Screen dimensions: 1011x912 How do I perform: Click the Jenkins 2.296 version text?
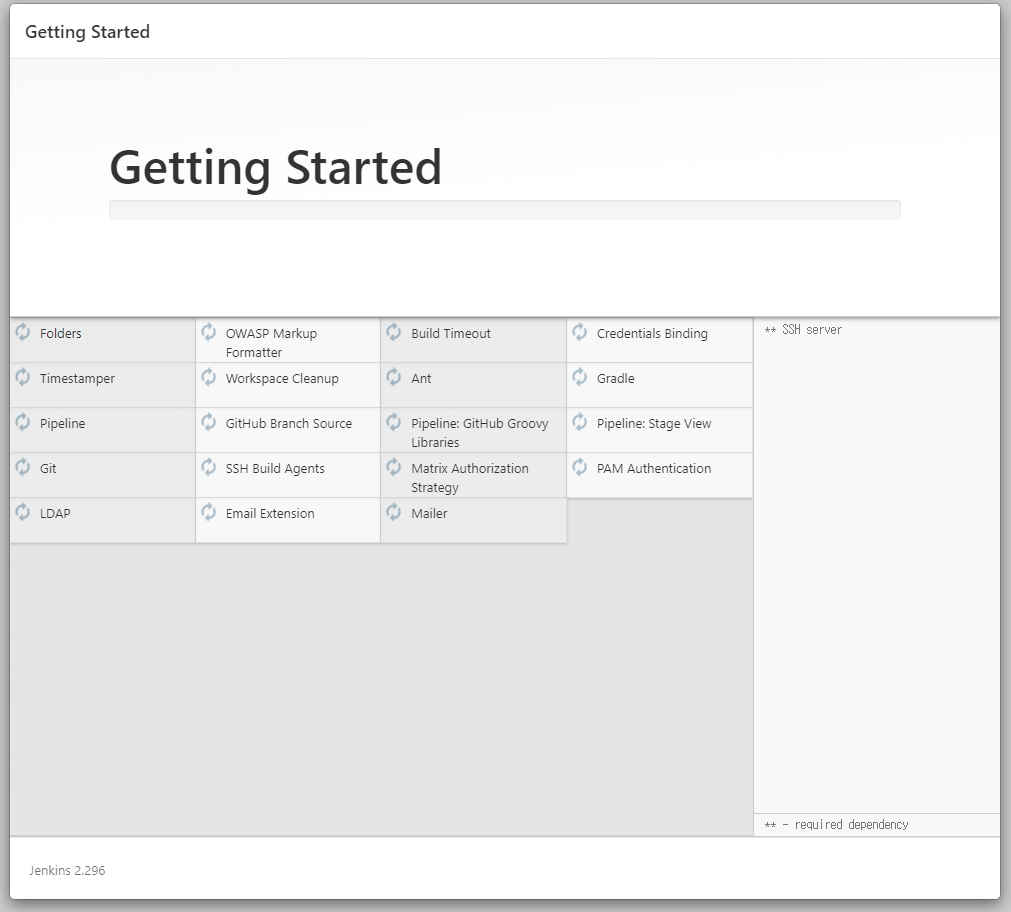coord(67,871)
